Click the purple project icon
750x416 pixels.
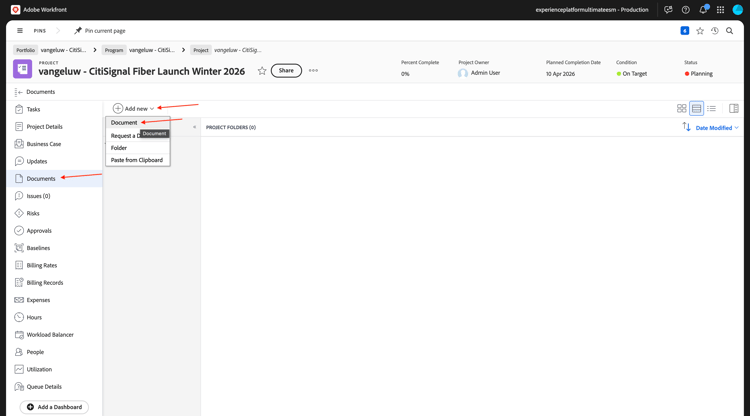pos(22,69)
